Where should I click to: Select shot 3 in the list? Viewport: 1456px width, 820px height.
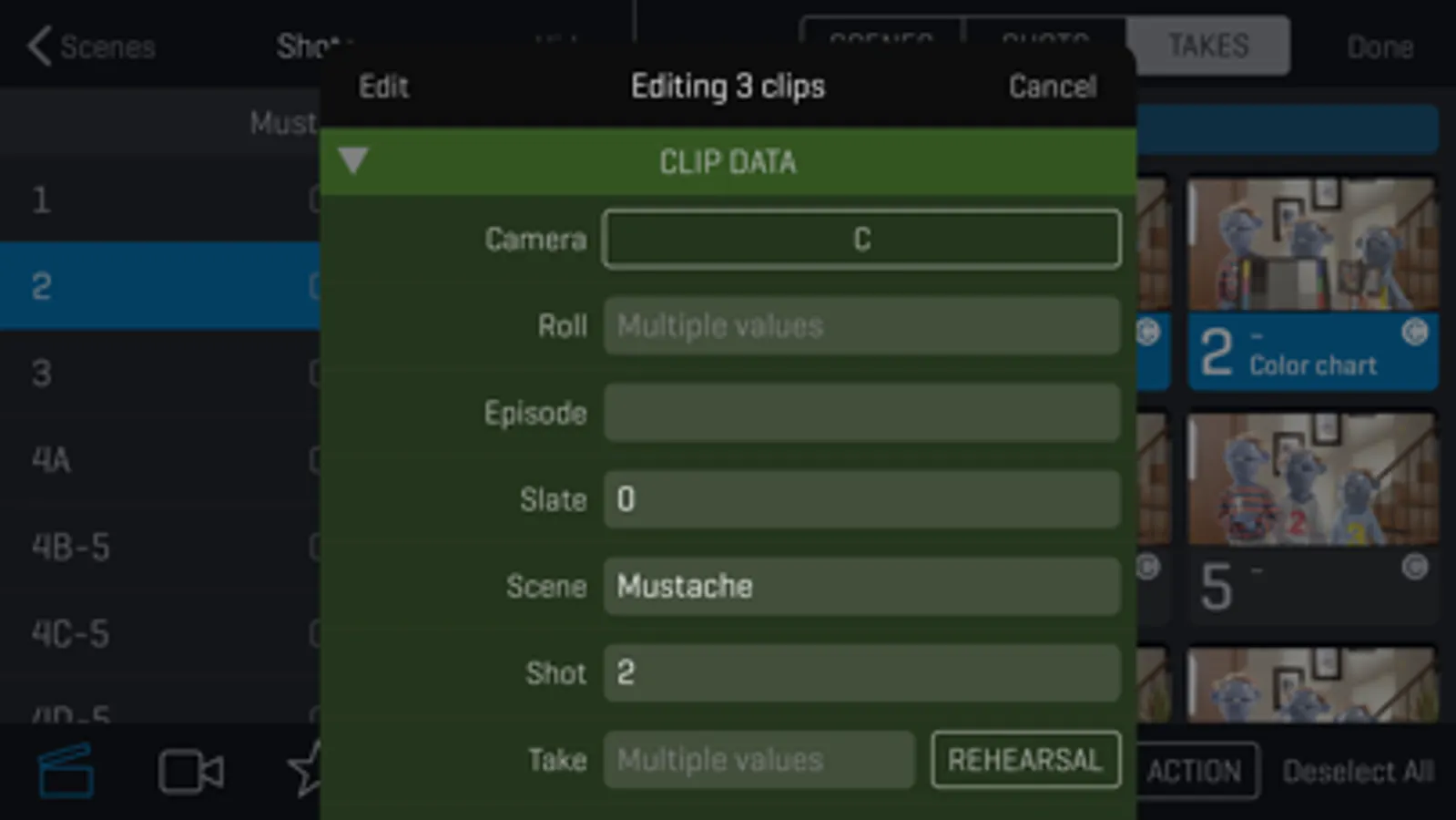tap(155, 373)
